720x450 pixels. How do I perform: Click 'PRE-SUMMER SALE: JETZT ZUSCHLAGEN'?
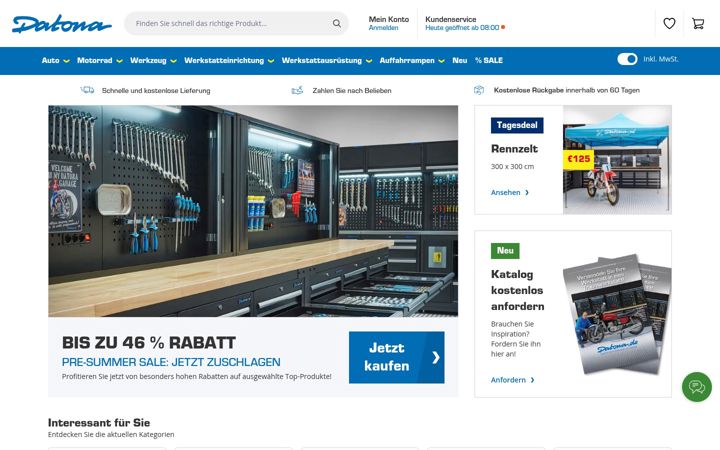[171, 362]
